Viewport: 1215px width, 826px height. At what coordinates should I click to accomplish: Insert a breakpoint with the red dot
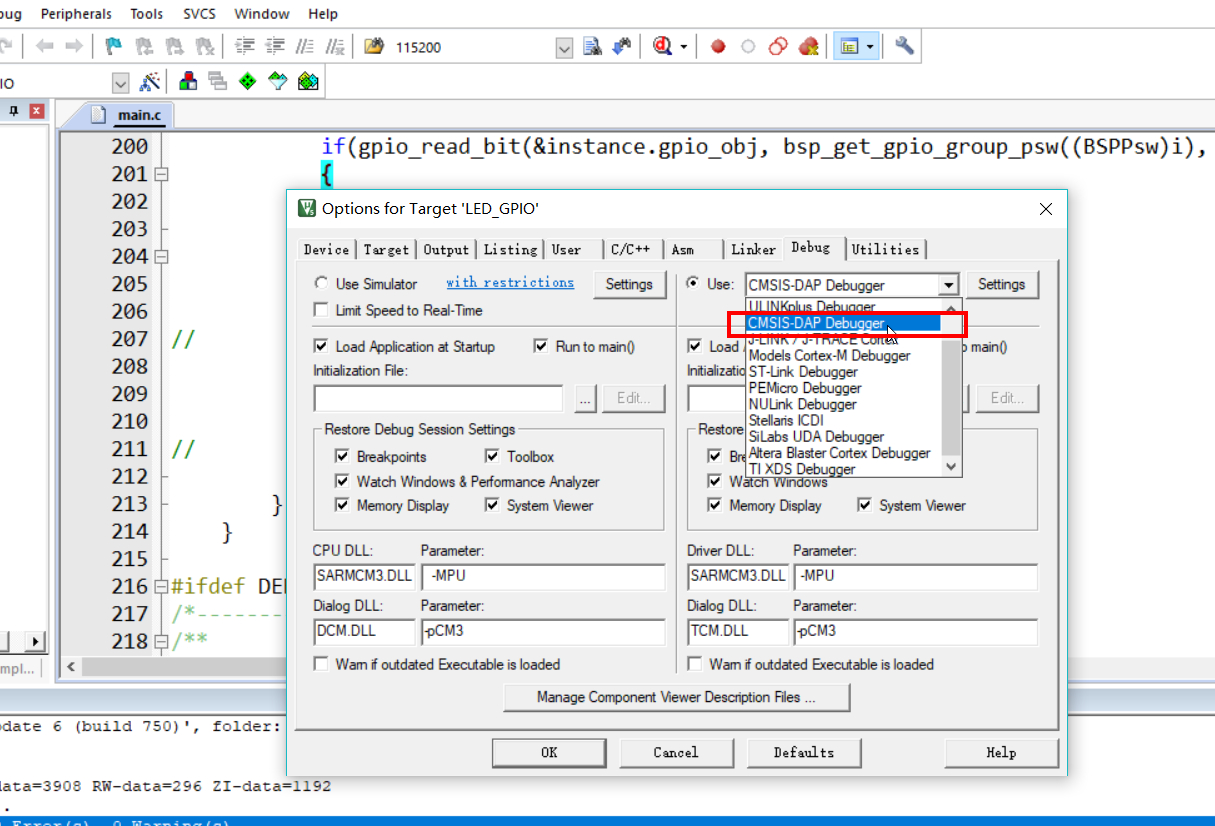coord(718,47)
